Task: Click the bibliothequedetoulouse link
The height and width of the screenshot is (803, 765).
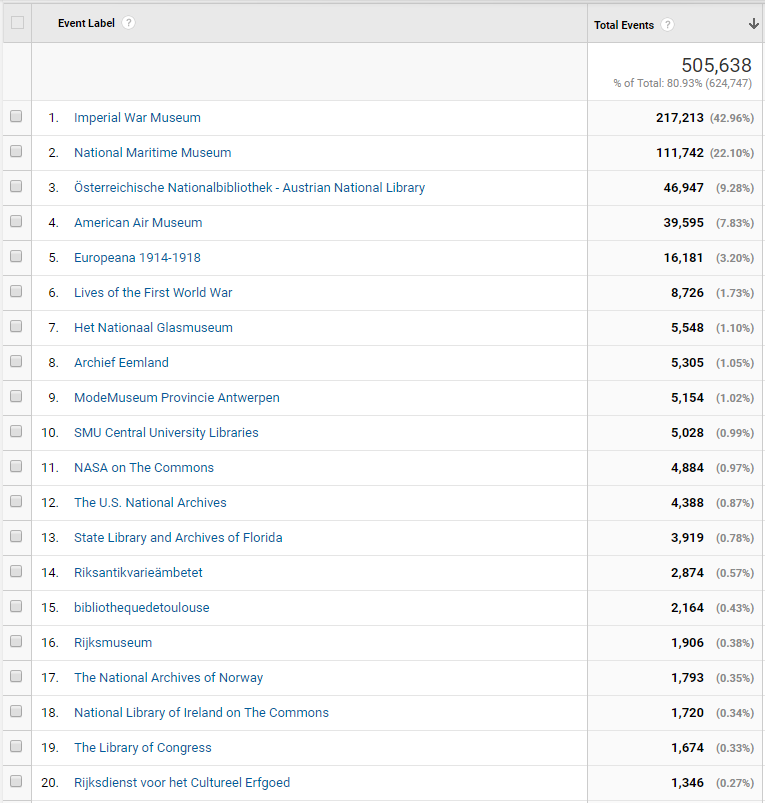Action: pos(142,607)
